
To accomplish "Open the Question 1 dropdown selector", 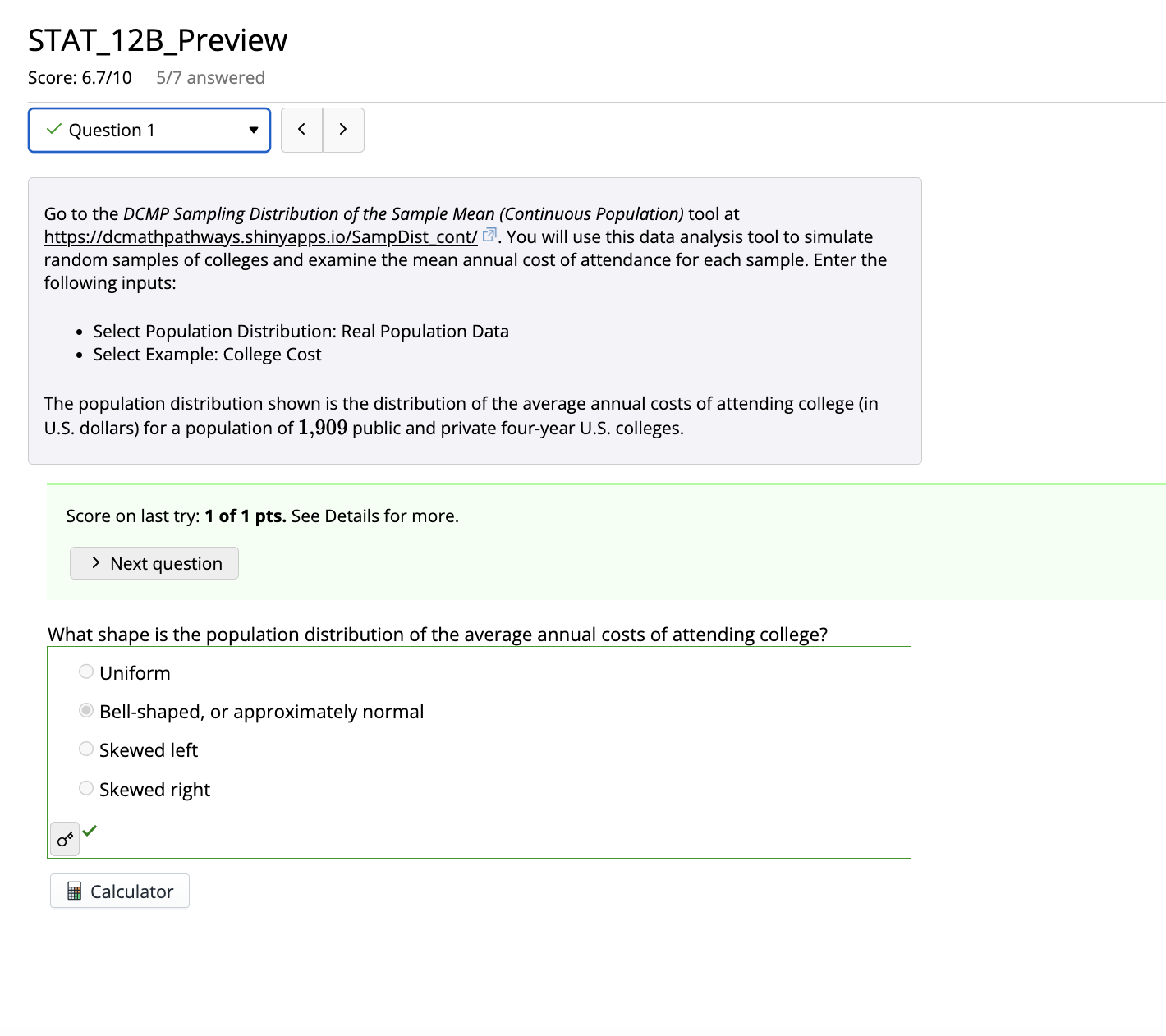I will tap(149, 129).
